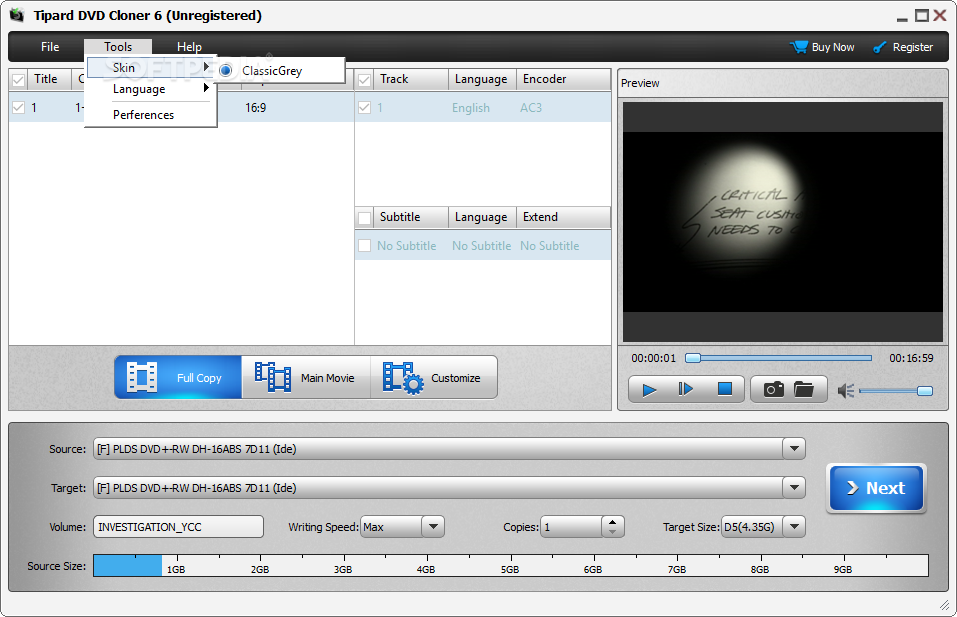Click the Main Movie filmstrip icon
The width and height of the screenshot is (957, 617).
pyautogui.click(x=273, y=377)
